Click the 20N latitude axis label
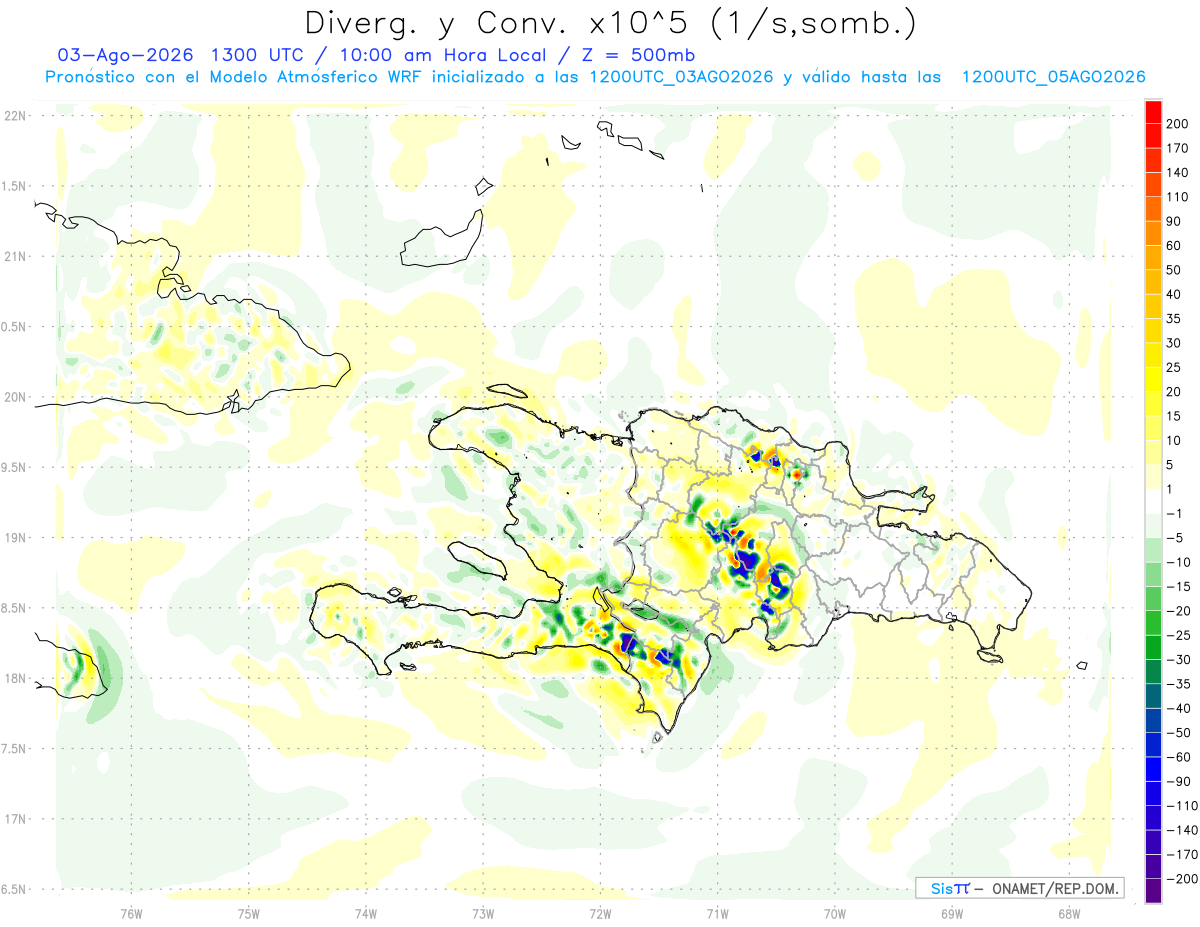Screen dimensions: 1200x927 tap(14, 397)
